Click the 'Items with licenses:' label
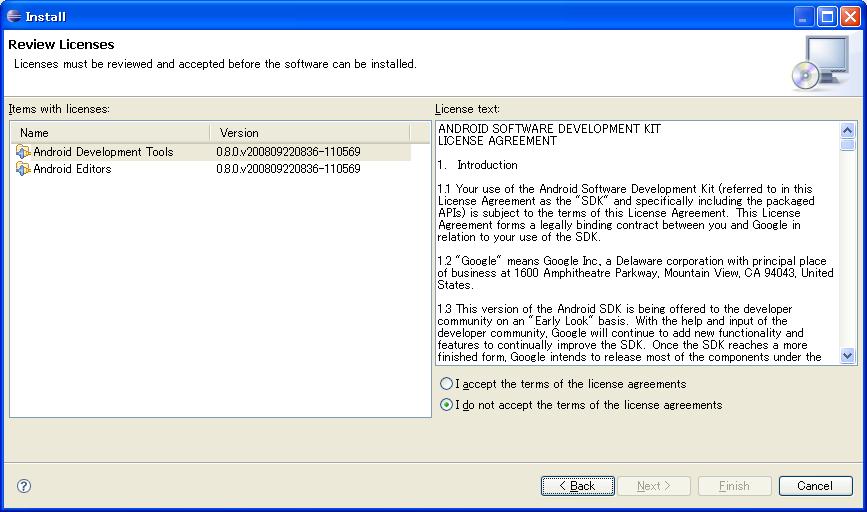 59,109
